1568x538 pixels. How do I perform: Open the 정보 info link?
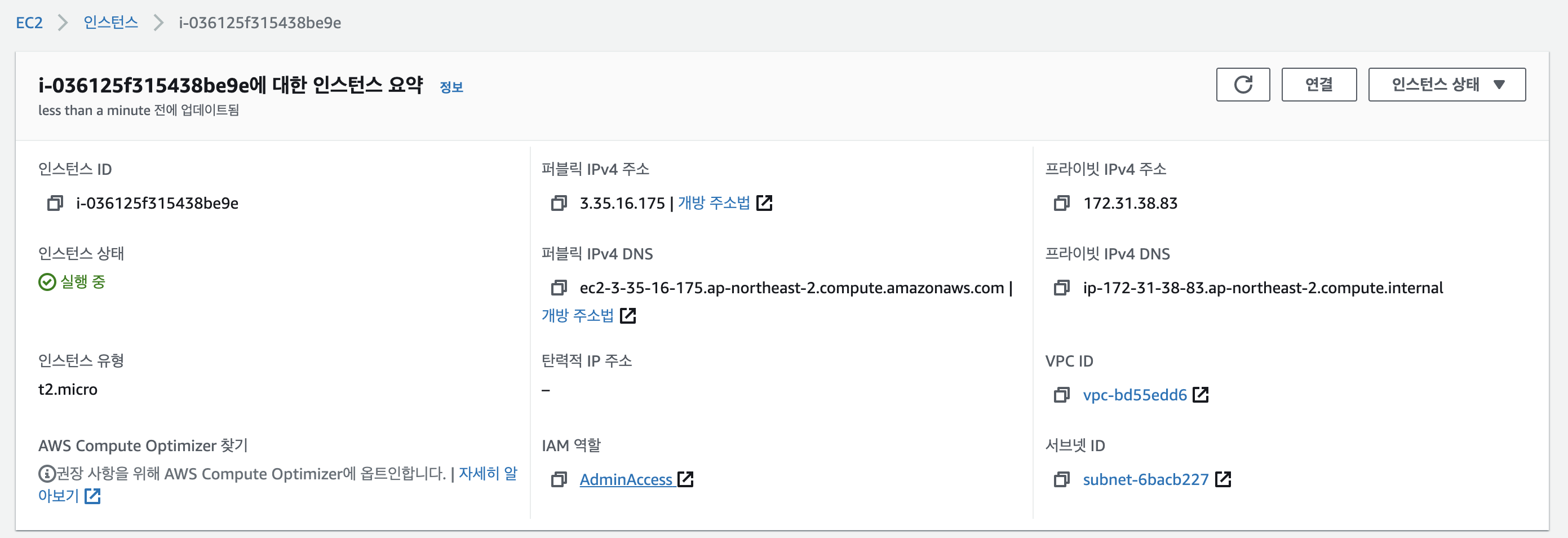[451, 87]
